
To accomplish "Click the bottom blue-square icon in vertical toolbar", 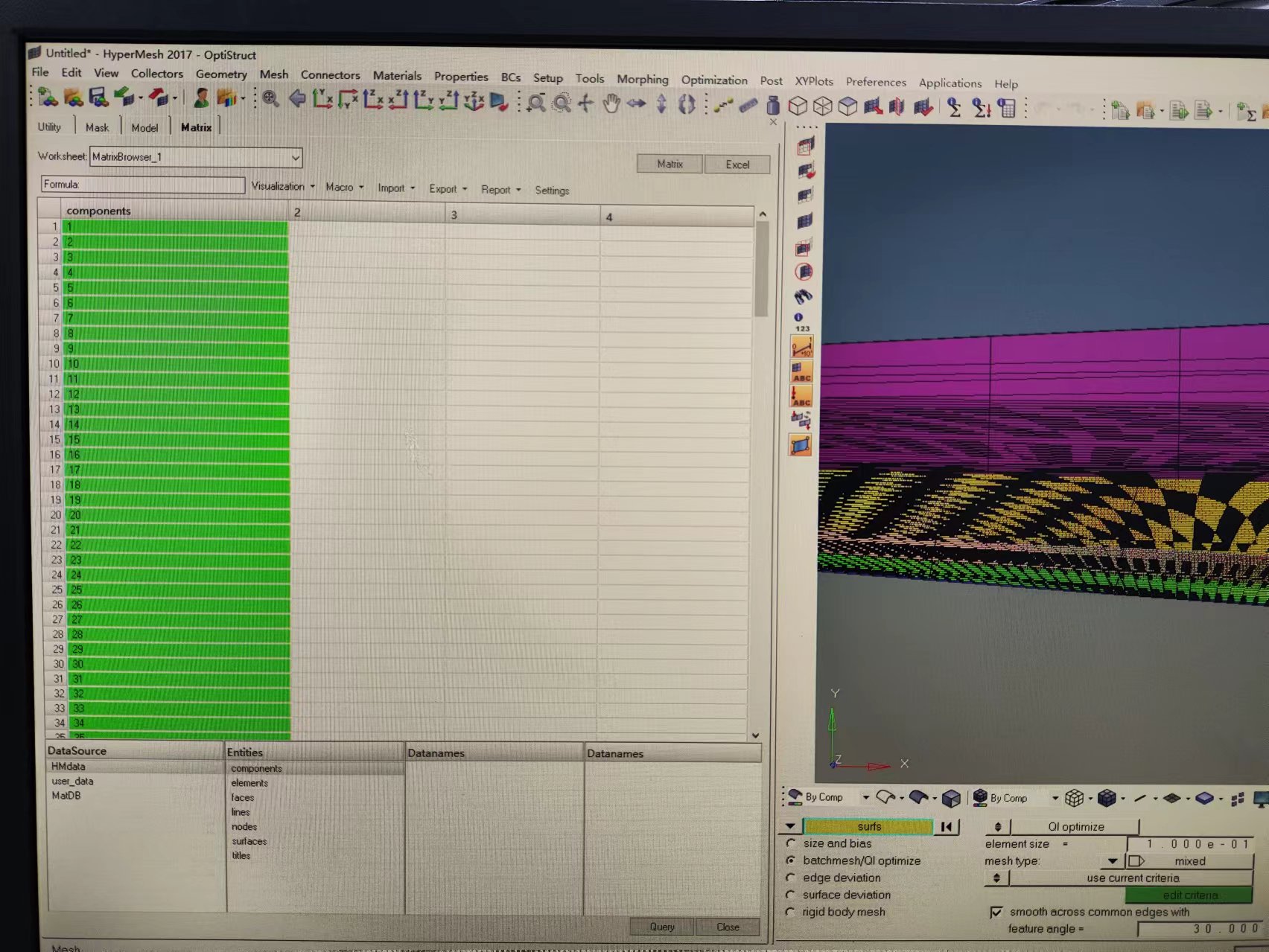I will coord(801,445).
